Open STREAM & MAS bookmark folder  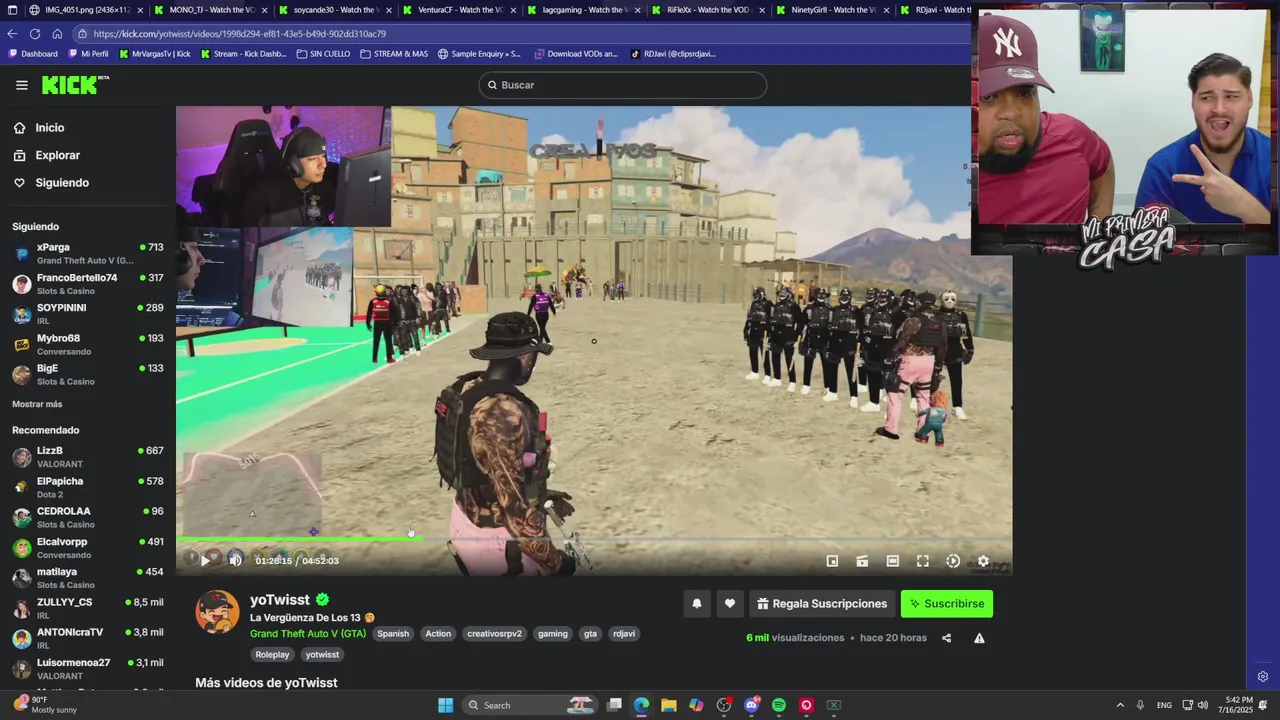(x=394, y=54)
